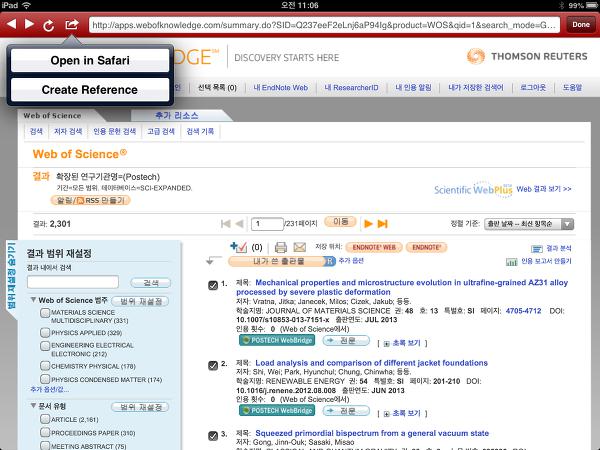Uncheck record 2 Load analysis checkbox
The width and height of the screenshot is (600, 450).
point(213,365)
